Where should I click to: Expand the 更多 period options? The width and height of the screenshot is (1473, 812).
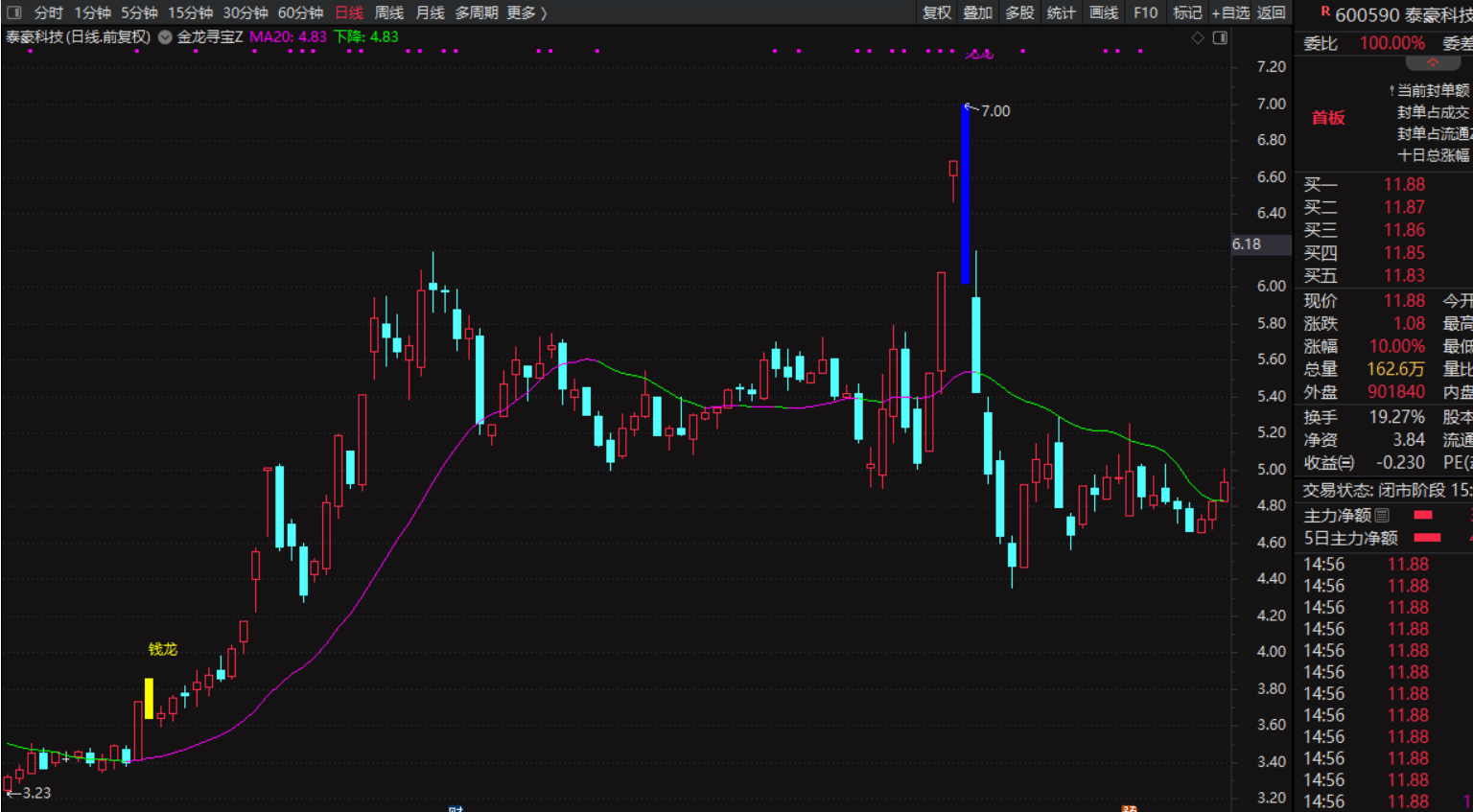pyautogui.click(x=526, y=12)
